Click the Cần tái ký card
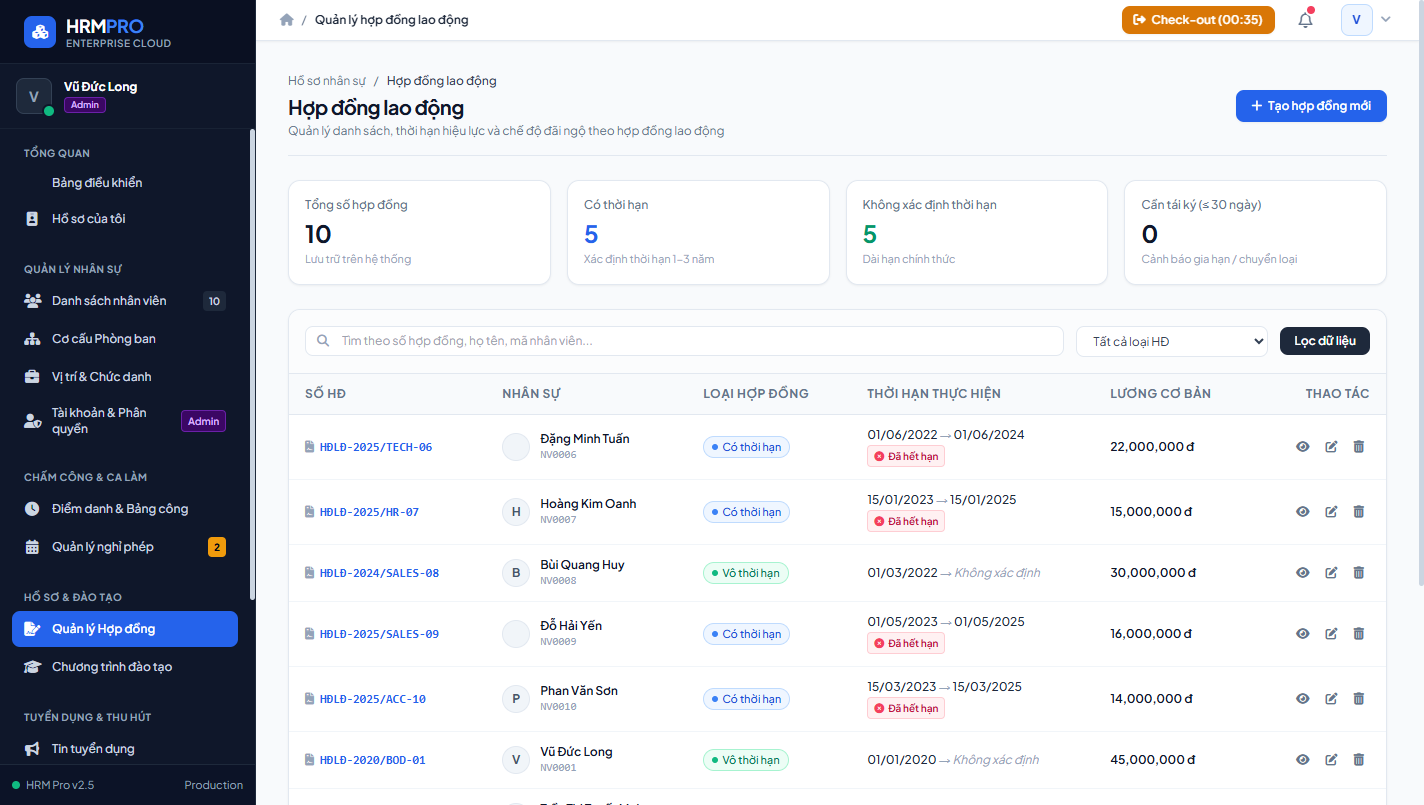Image resolution: width=1424 pixels, height=805 pixels. pyautogui.click(x=1255, y=233)
